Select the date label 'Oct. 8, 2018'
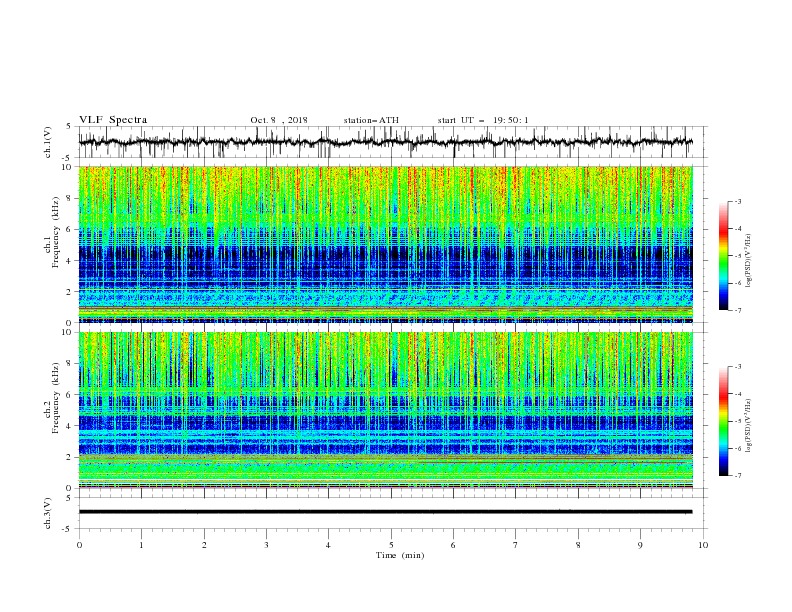 279,120
